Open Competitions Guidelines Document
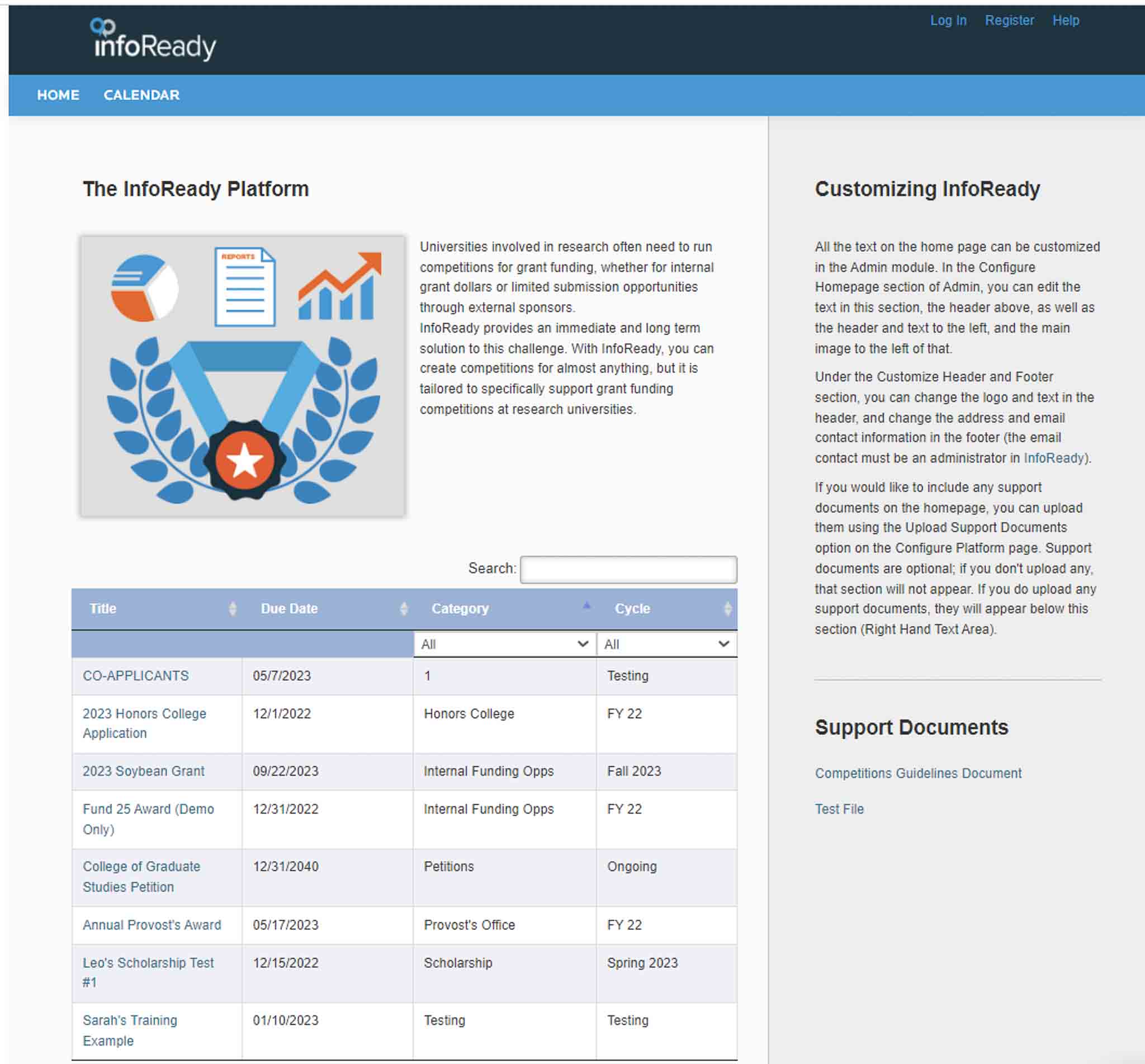Image resolution: width=1145 pixels, height=1064 pixels. pos(917,773)
